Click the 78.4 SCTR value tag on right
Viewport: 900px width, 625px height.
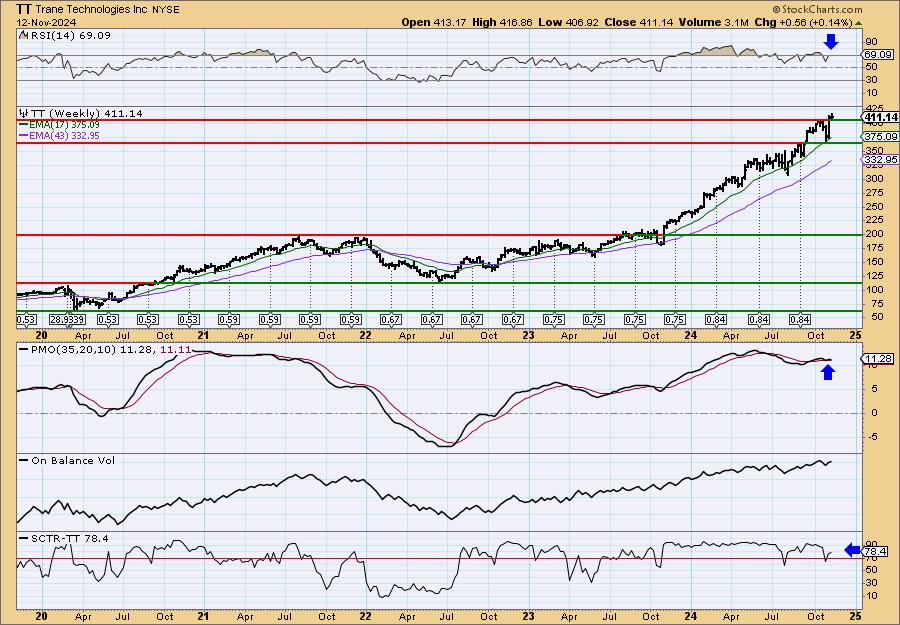(x=876, y=552)
